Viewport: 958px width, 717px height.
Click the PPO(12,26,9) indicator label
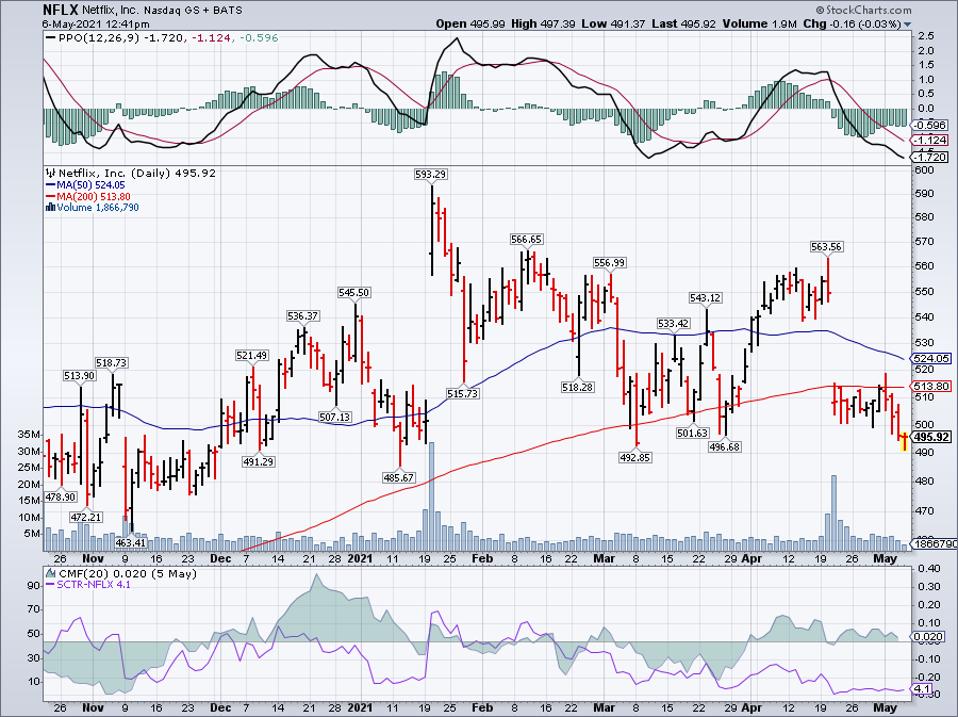(x=99, y=38)
